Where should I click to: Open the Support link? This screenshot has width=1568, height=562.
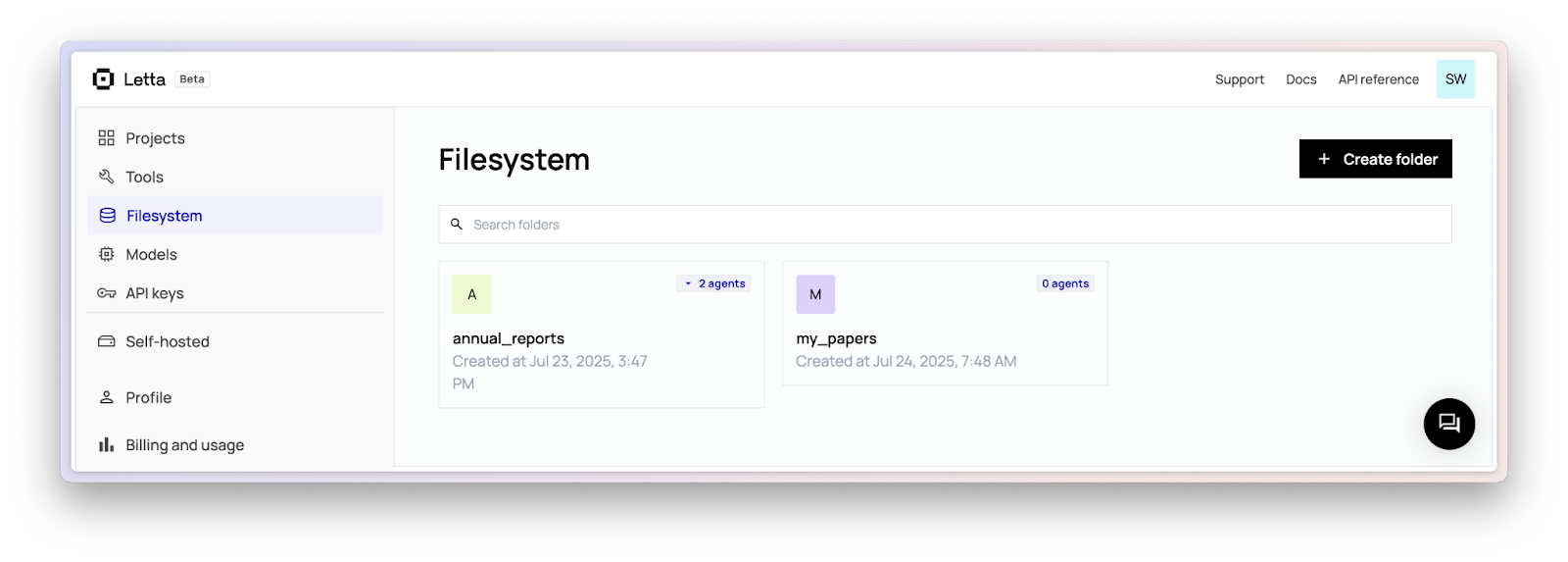pos(1240,79)
